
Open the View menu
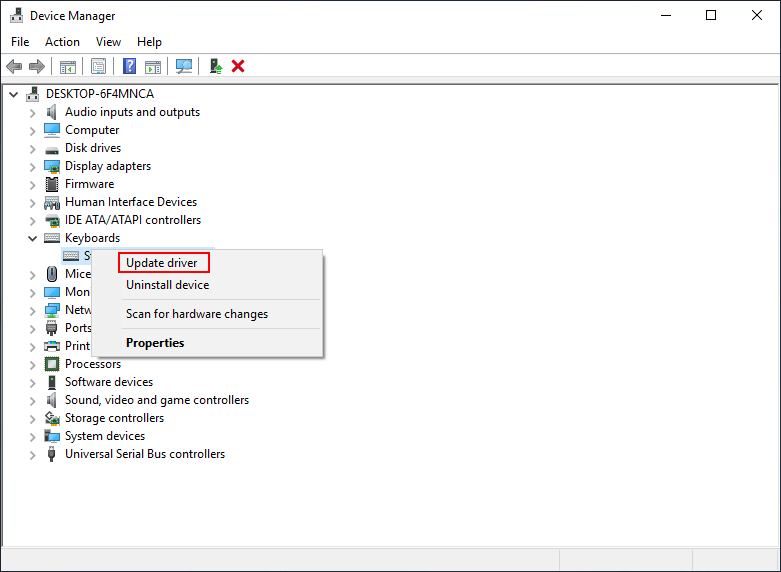coord(108,42)
